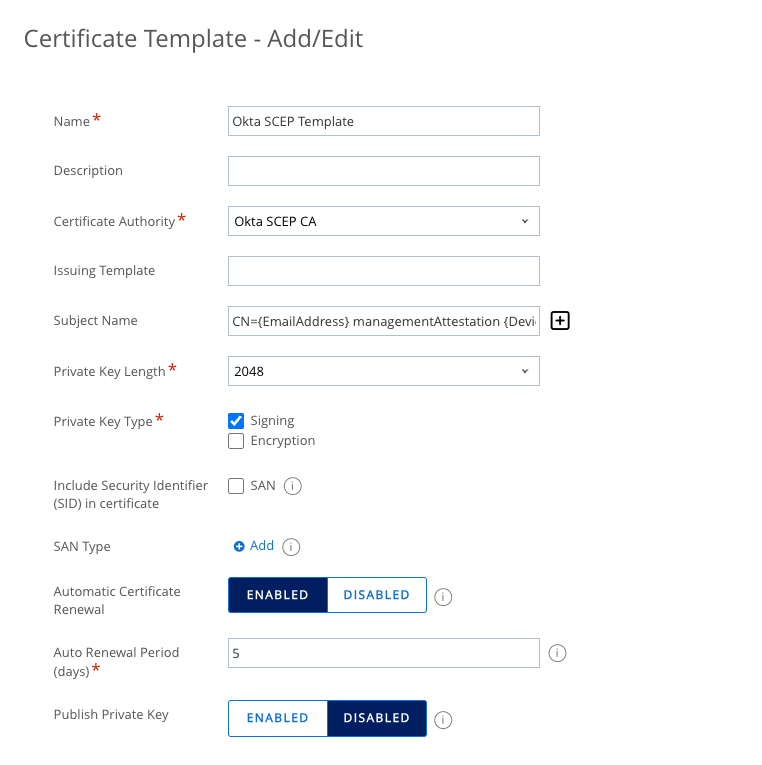Check the Encryption private key type
The width and height of the screenshot is (762, 765).
click(237, 441)
